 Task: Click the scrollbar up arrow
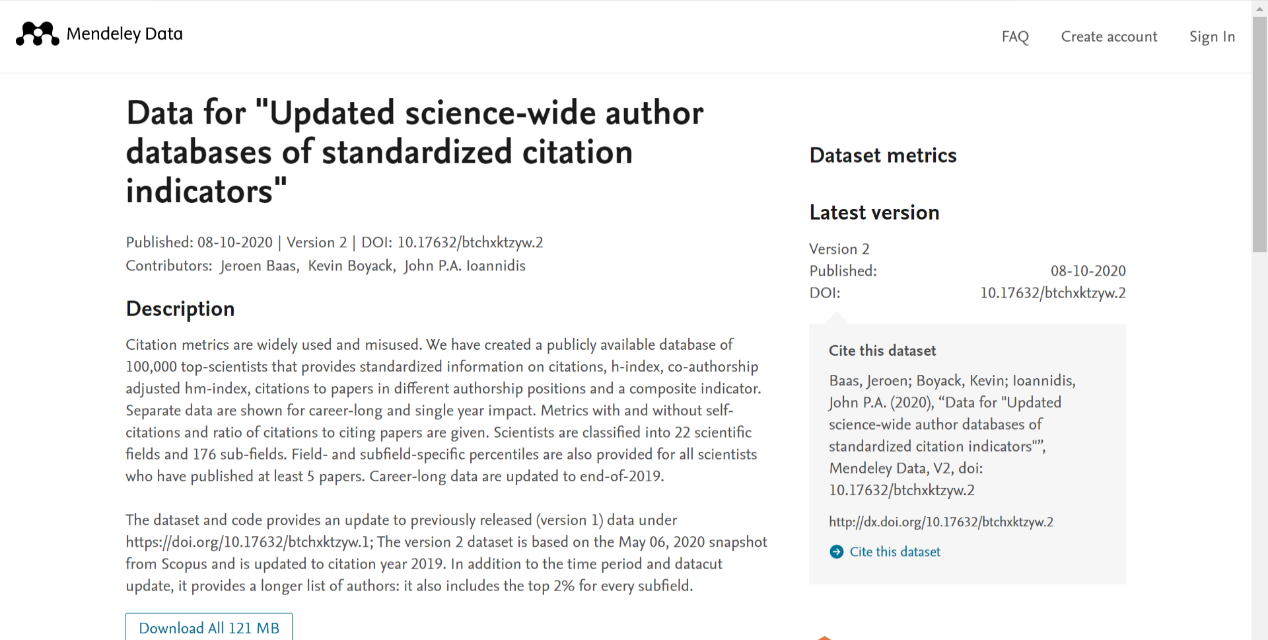(1259, 7)
